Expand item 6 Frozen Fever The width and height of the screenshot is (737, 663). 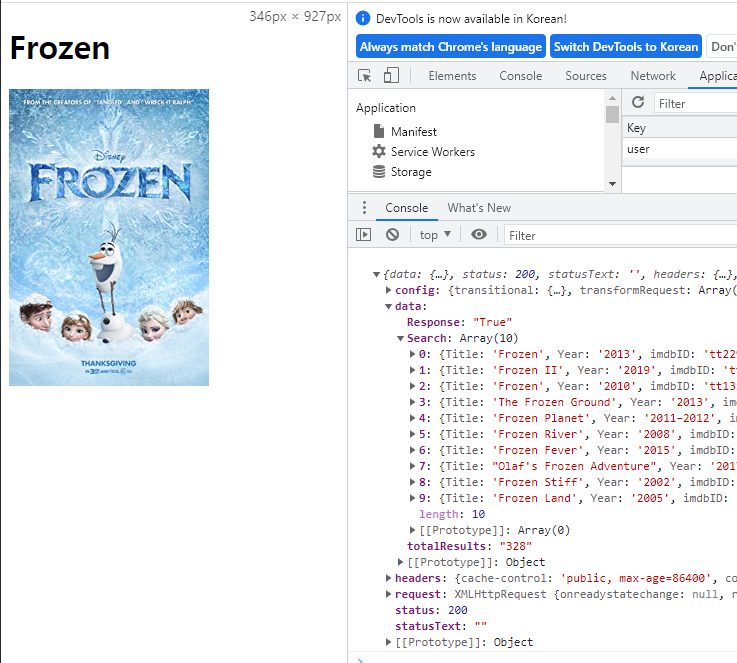coord(412,450)
